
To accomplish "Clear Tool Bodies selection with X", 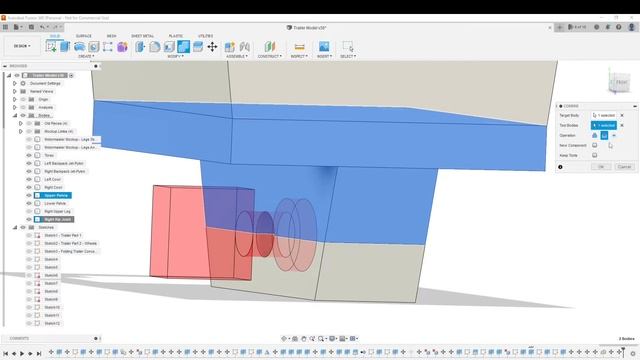I will pos(622,125).
